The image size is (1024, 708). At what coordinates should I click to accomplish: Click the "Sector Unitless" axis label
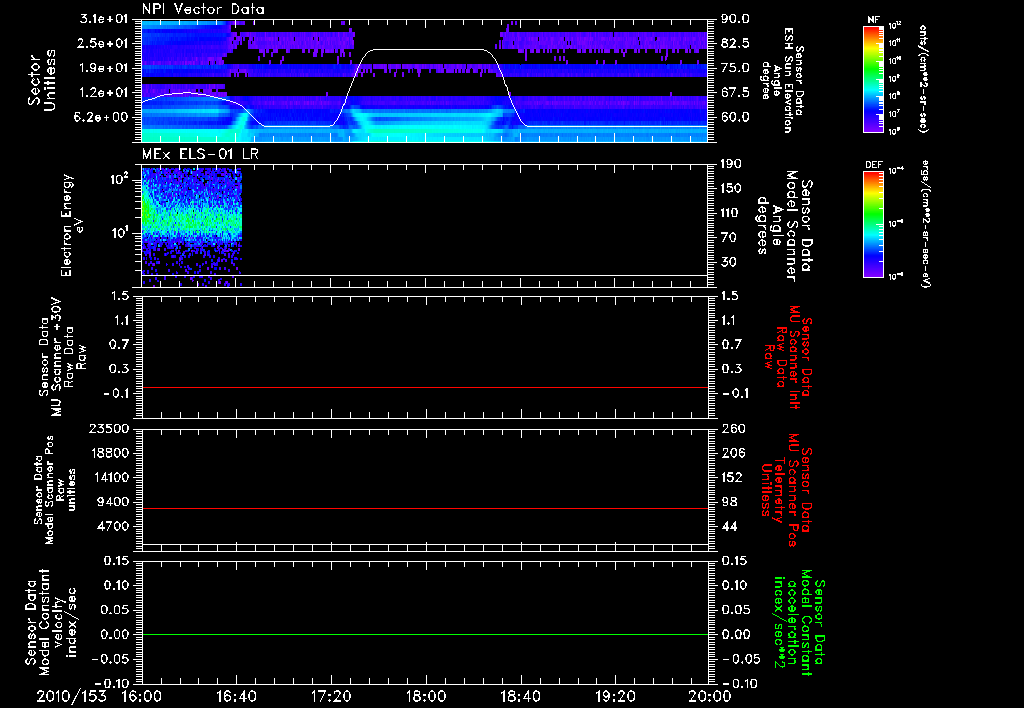pyautogui.click(x=42, y=80)
